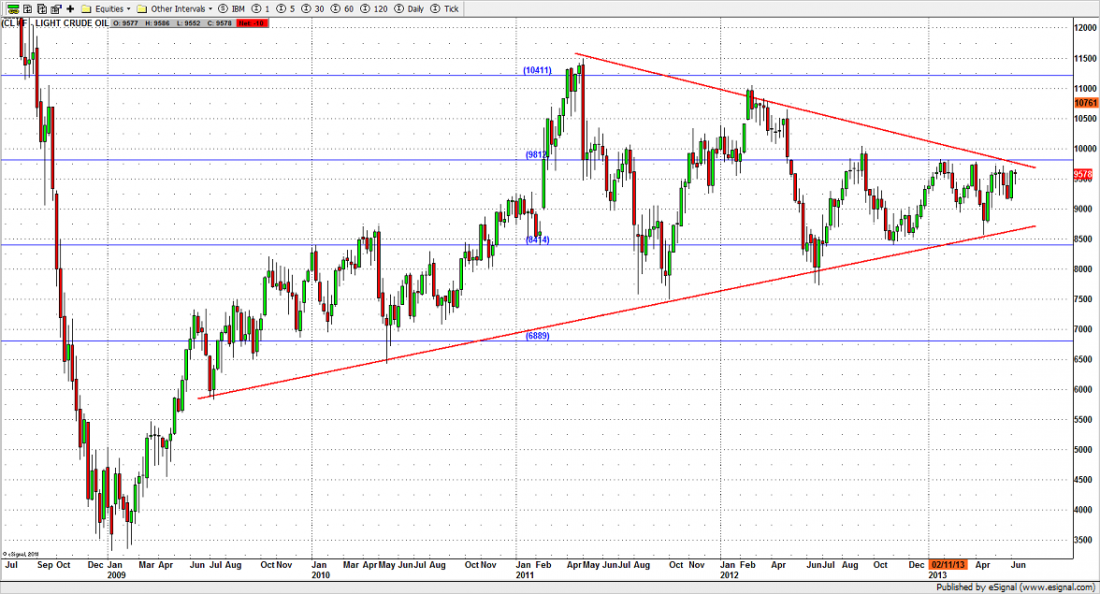Switch to the 5 minute interval
This screenshot has height=594, width=1100.
[291, 8]
